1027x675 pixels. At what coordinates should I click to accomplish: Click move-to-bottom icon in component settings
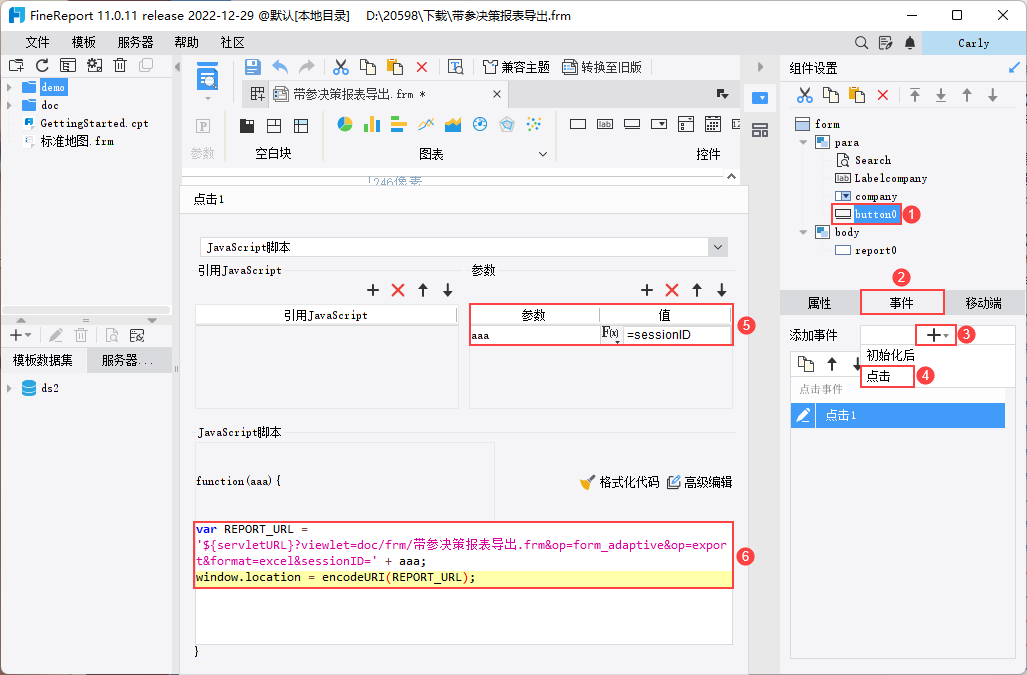(x=941, y=95)
